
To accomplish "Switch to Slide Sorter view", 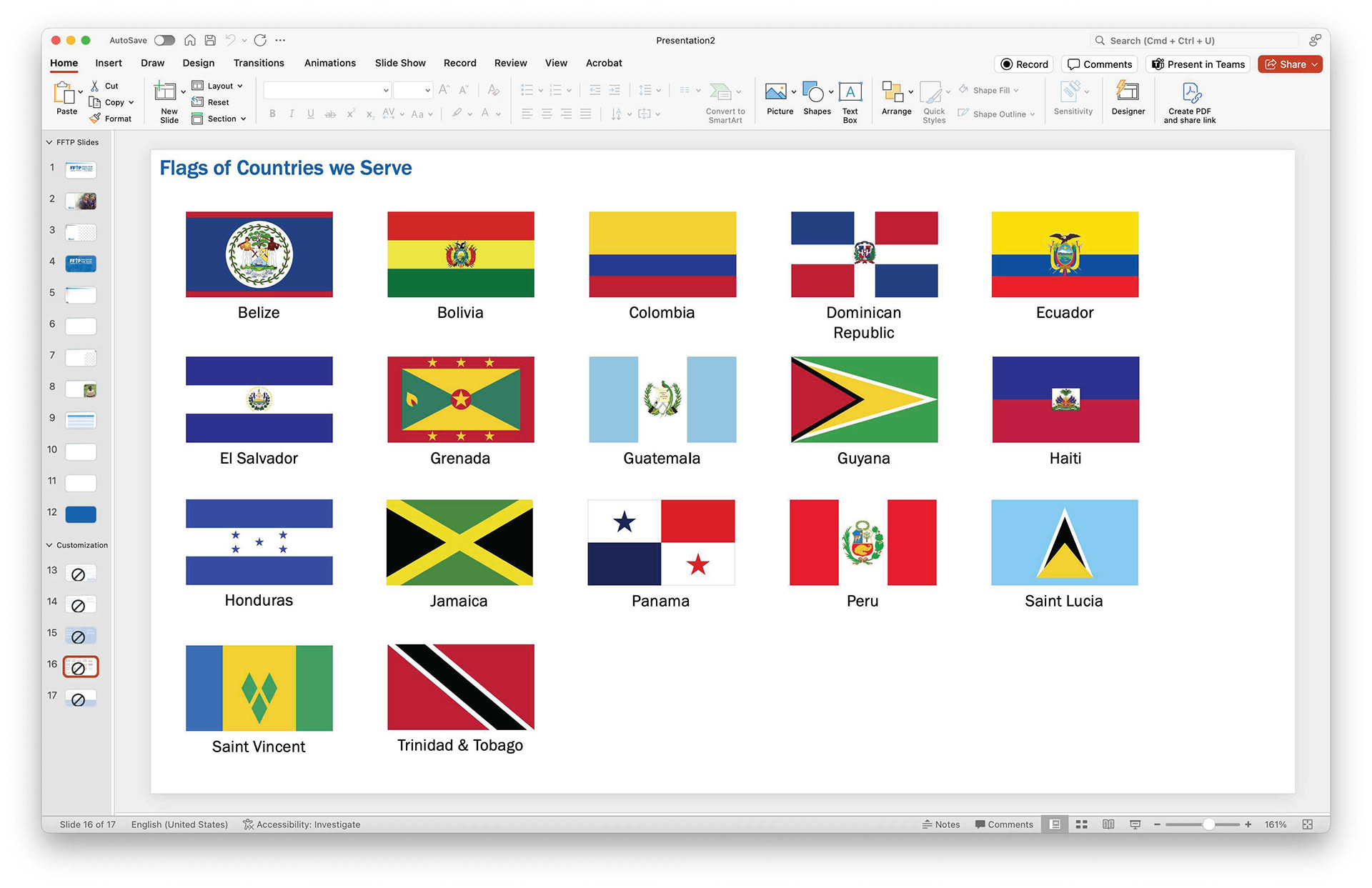I will click(1081, 824).
